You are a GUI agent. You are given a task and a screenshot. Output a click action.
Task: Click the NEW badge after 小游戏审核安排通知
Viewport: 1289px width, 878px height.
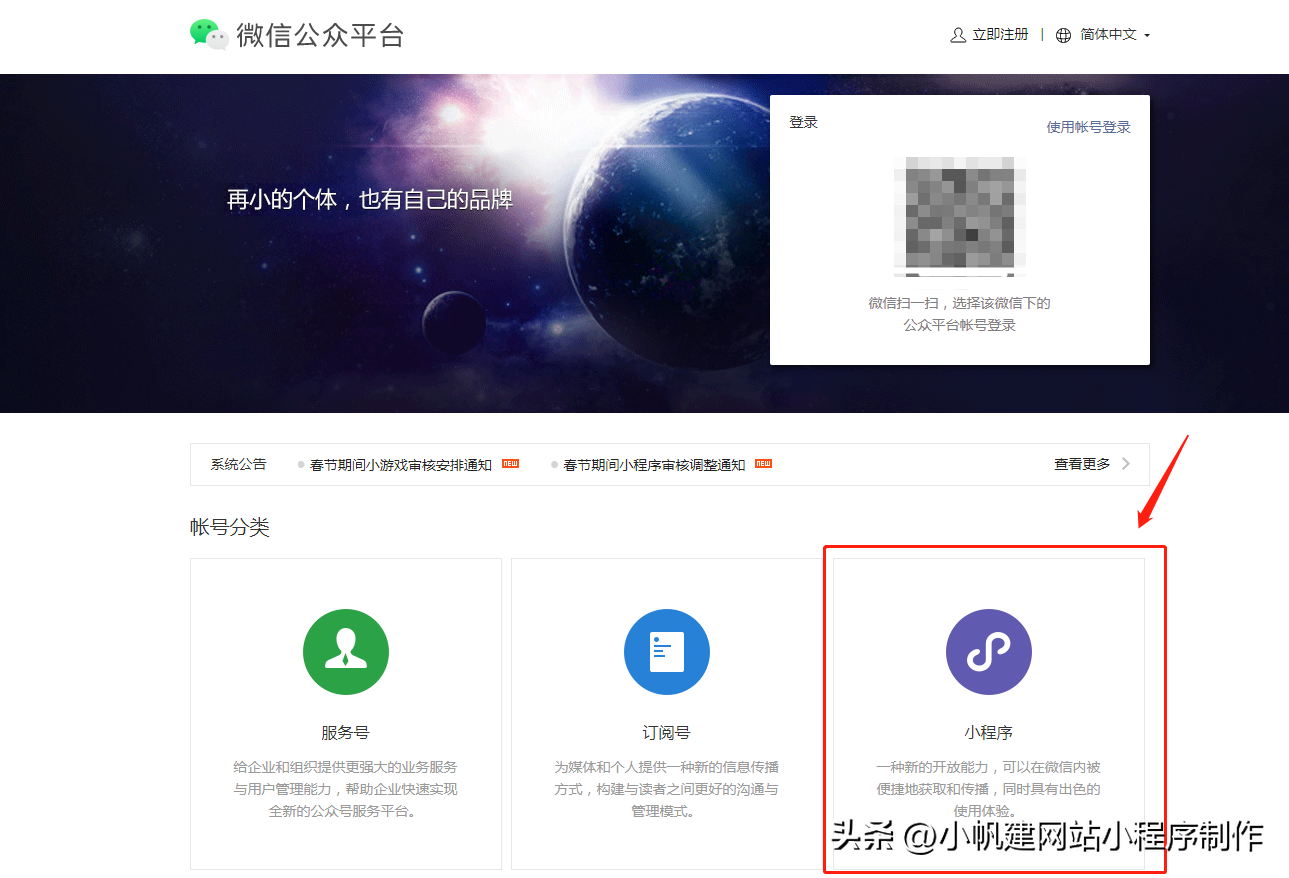(x=510, y=464)
